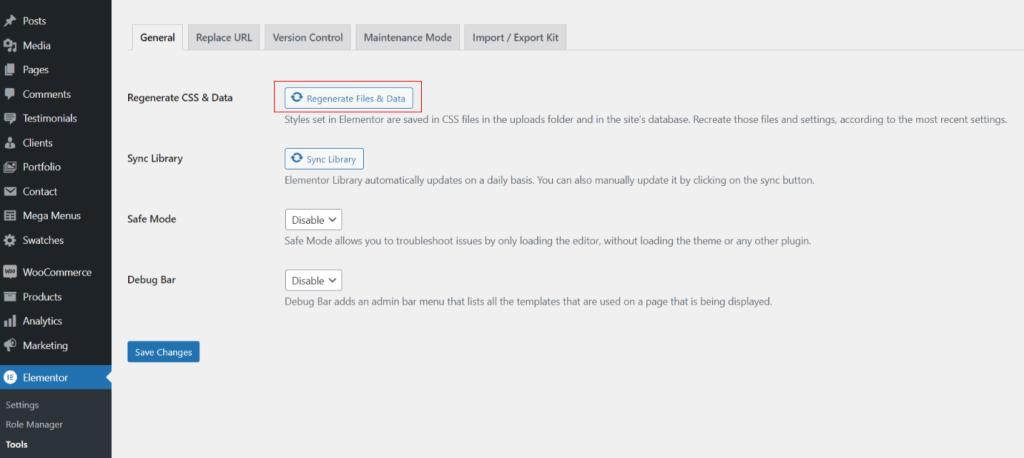This screenshot has width=1024, height=458.
Task: Switch to the General tab
Action: (157, 37)
